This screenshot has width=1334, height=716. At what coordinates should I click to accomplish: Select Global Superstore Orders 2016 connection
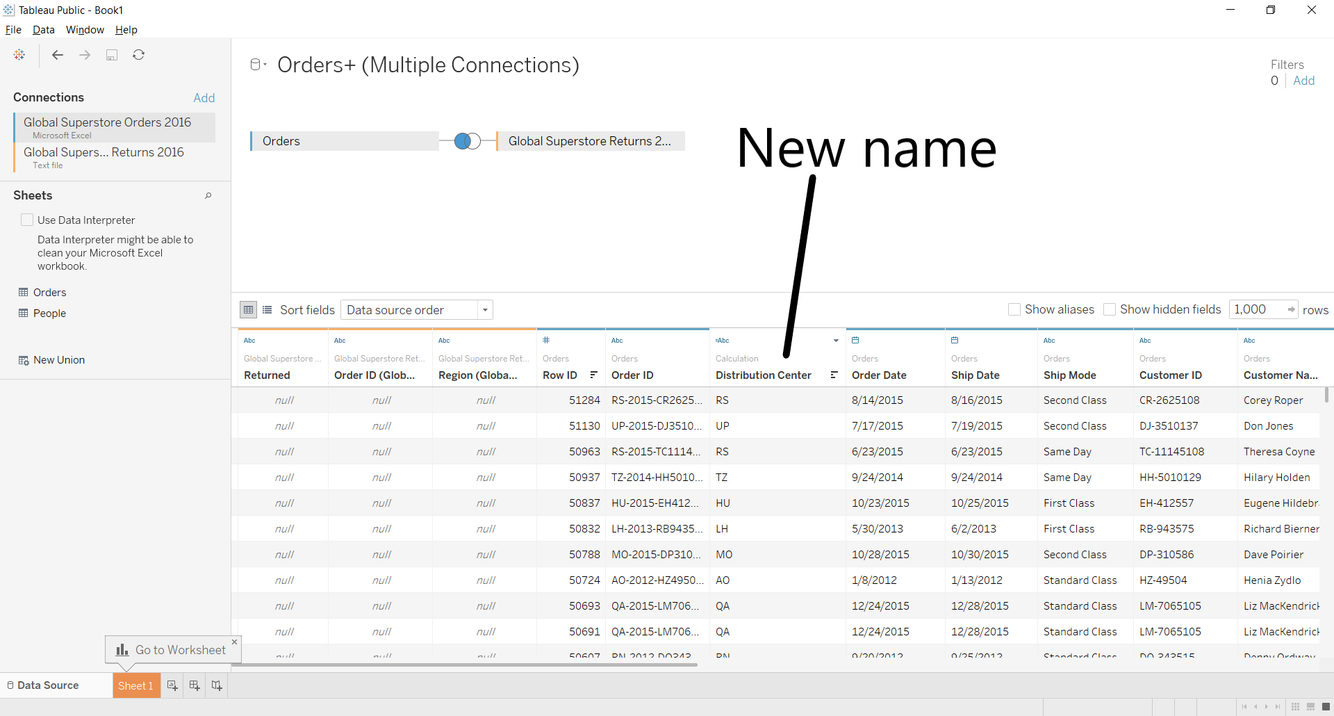(114, 127)
